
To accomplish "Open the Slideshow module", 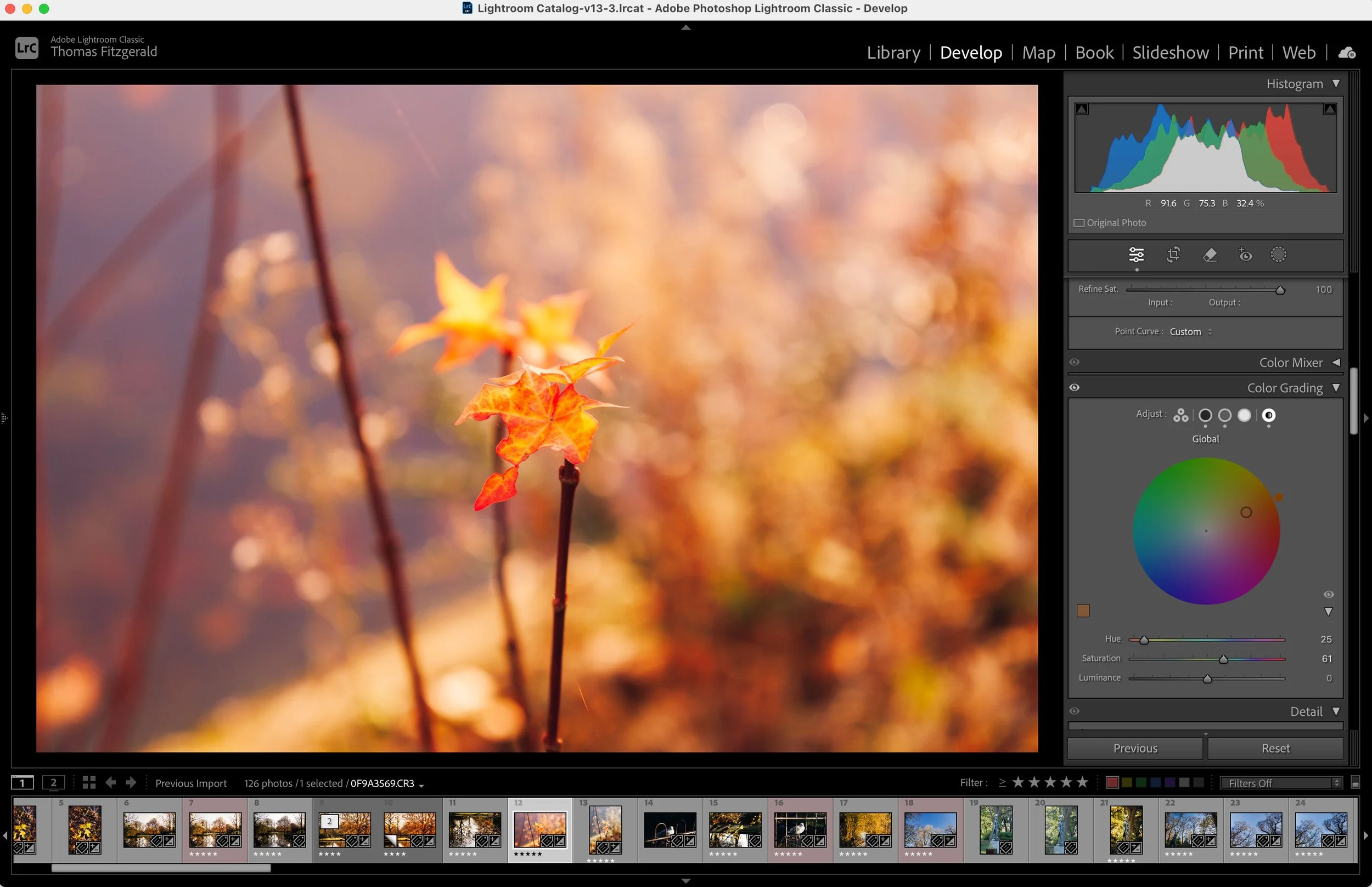I will (x=1169, y=53).
